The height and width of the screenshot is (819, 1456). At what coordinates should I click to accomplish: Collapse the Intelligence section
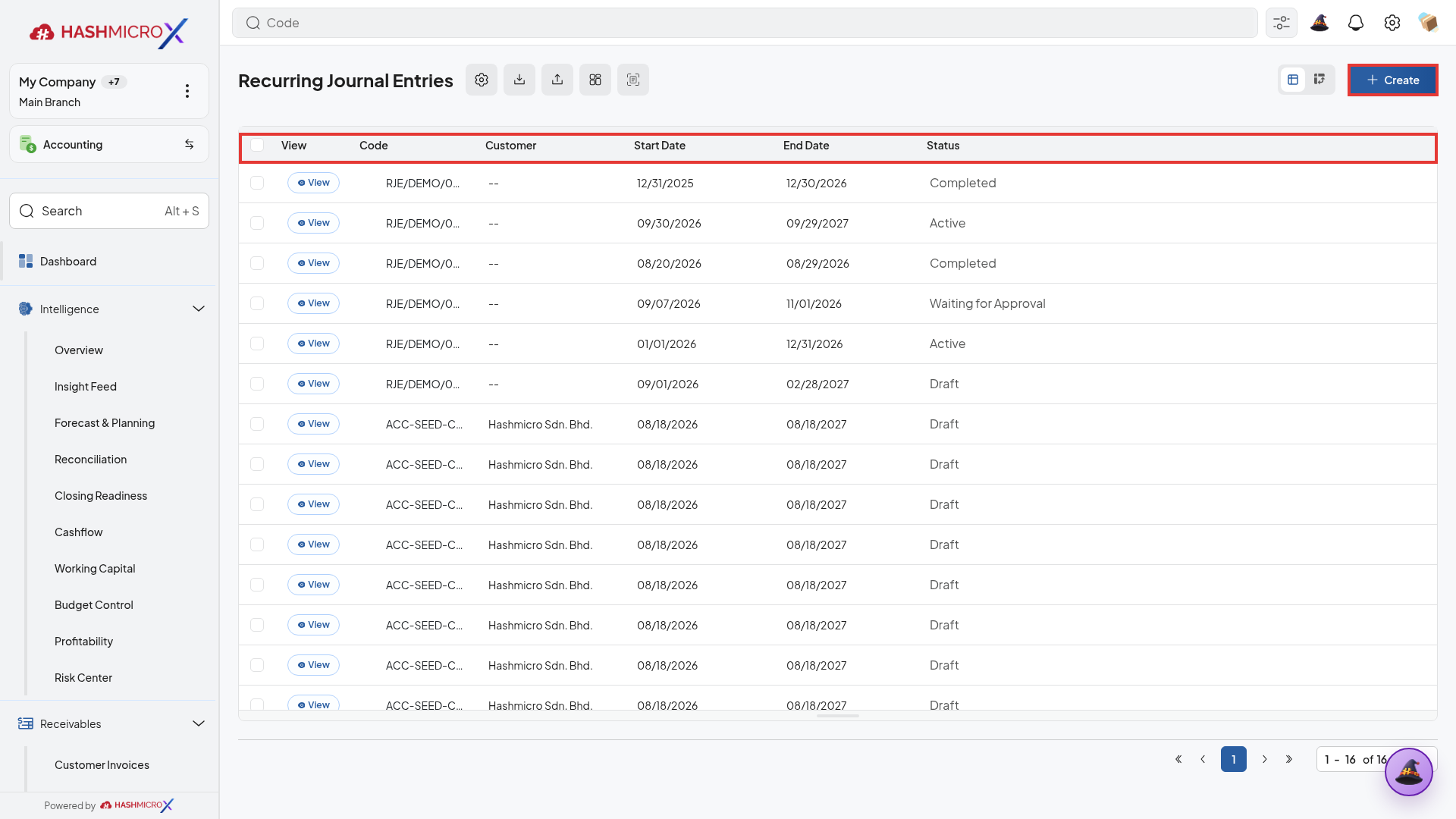point(199,309)
